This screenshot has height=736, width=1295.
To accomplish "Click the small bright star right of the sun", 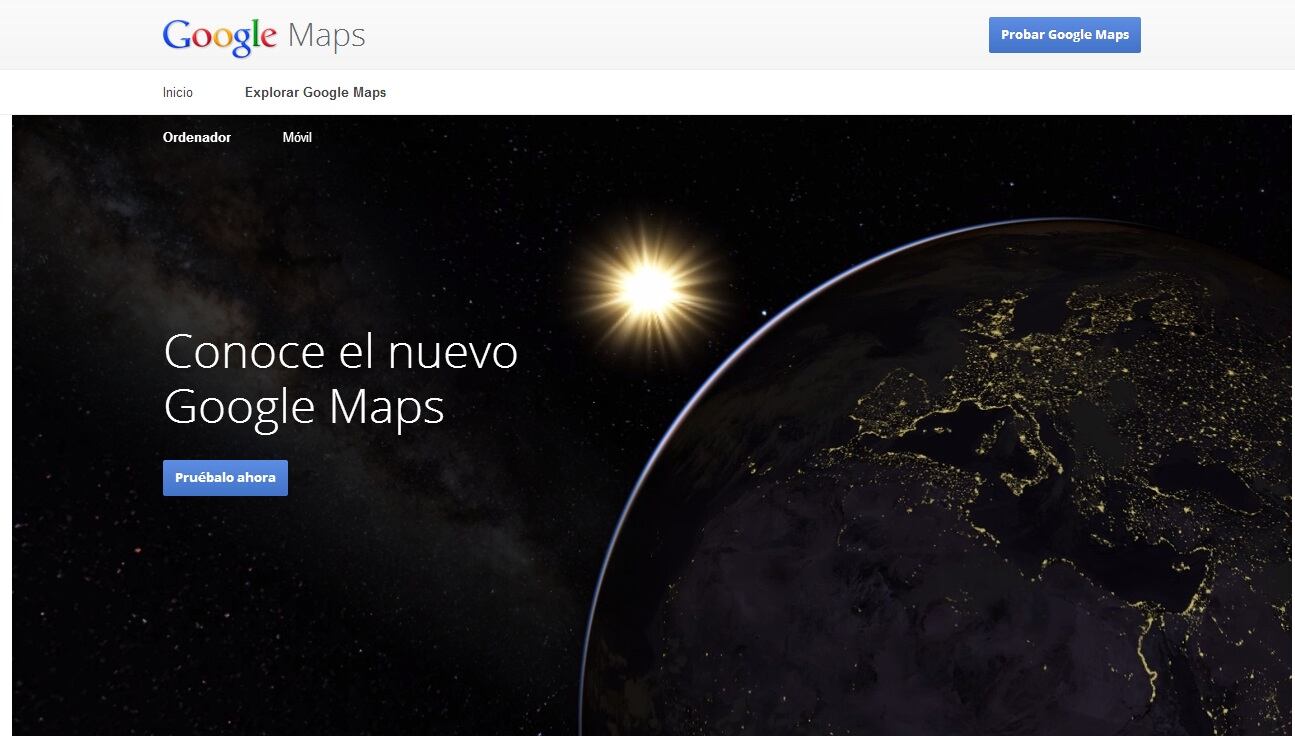I will point(765,313).
